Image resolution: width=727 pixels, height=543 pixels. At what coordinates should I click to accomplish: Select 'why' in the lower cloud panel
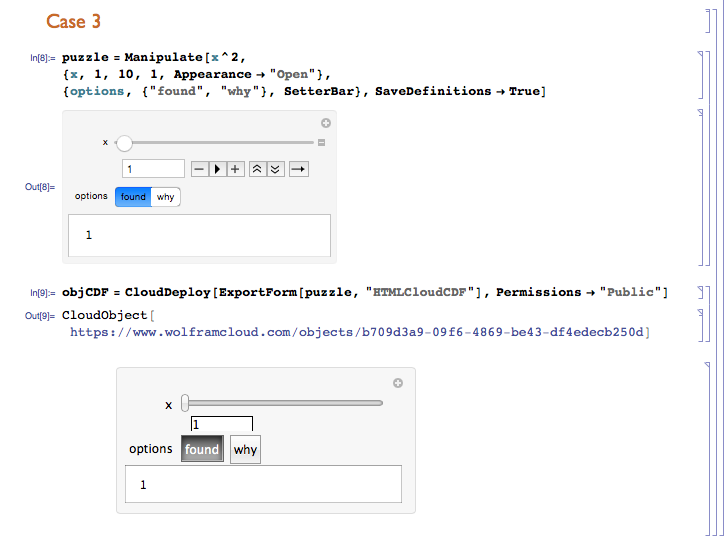(x=245, y=449)
